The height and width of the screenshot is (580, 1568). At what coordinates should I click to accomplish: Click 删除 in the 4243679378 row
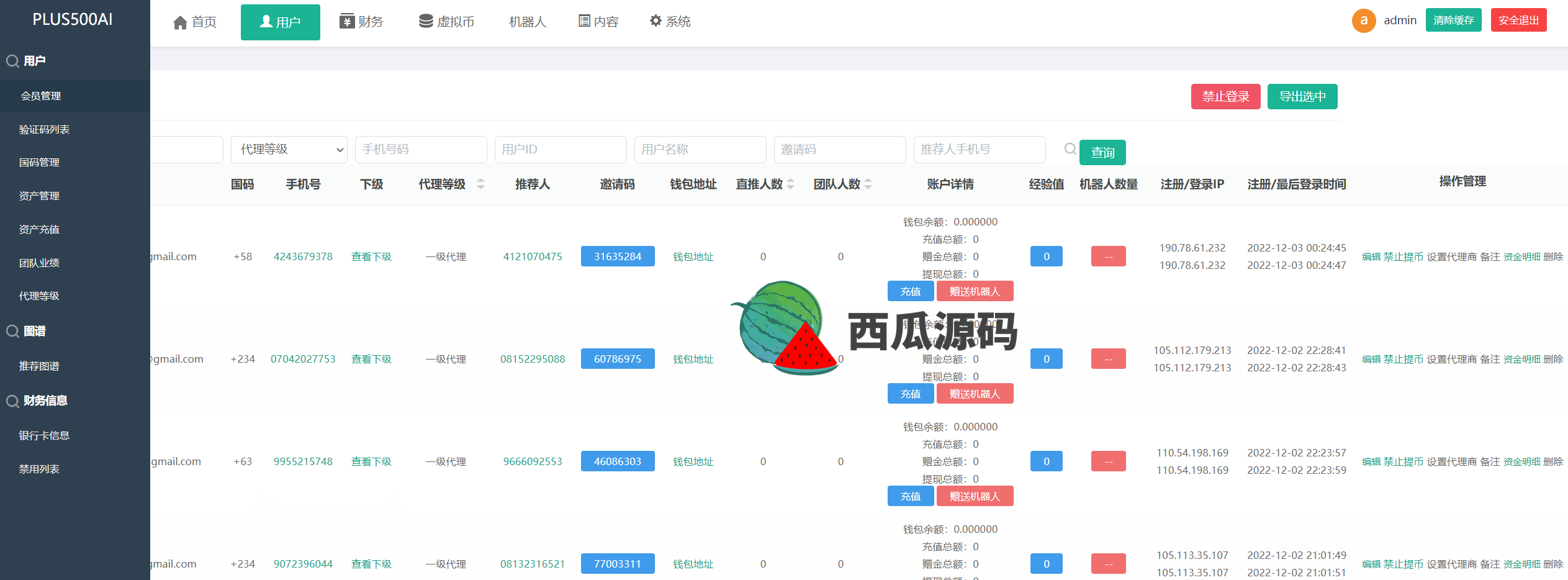pos(1553,256)
